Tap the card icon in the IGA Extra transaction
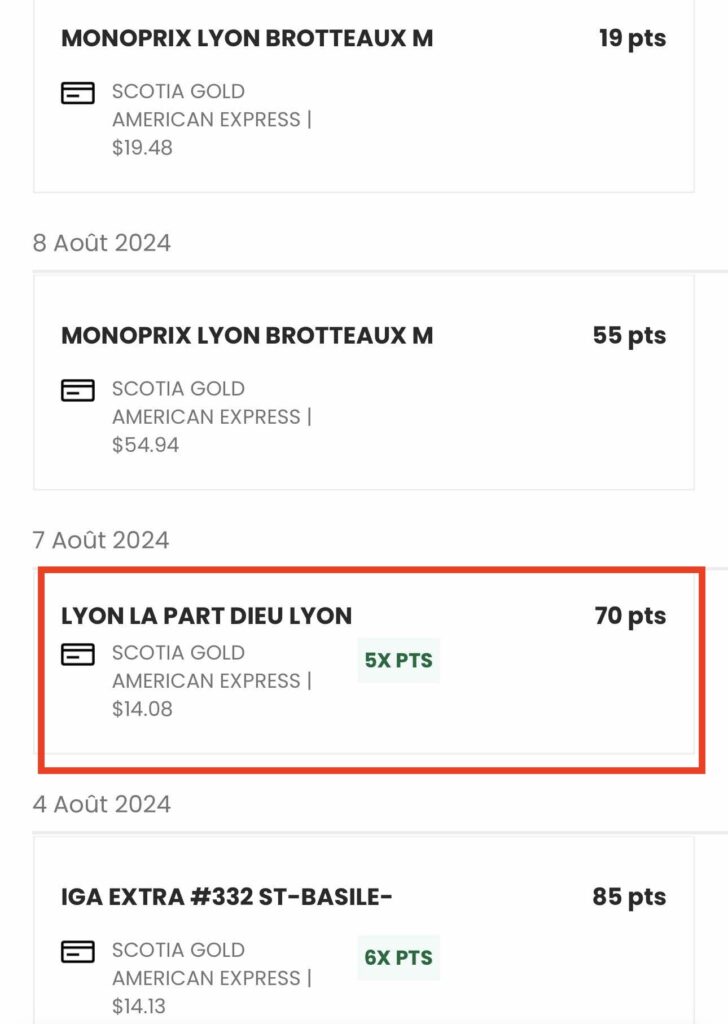This screenshot has height=1024, width=728. coord(78,951)
